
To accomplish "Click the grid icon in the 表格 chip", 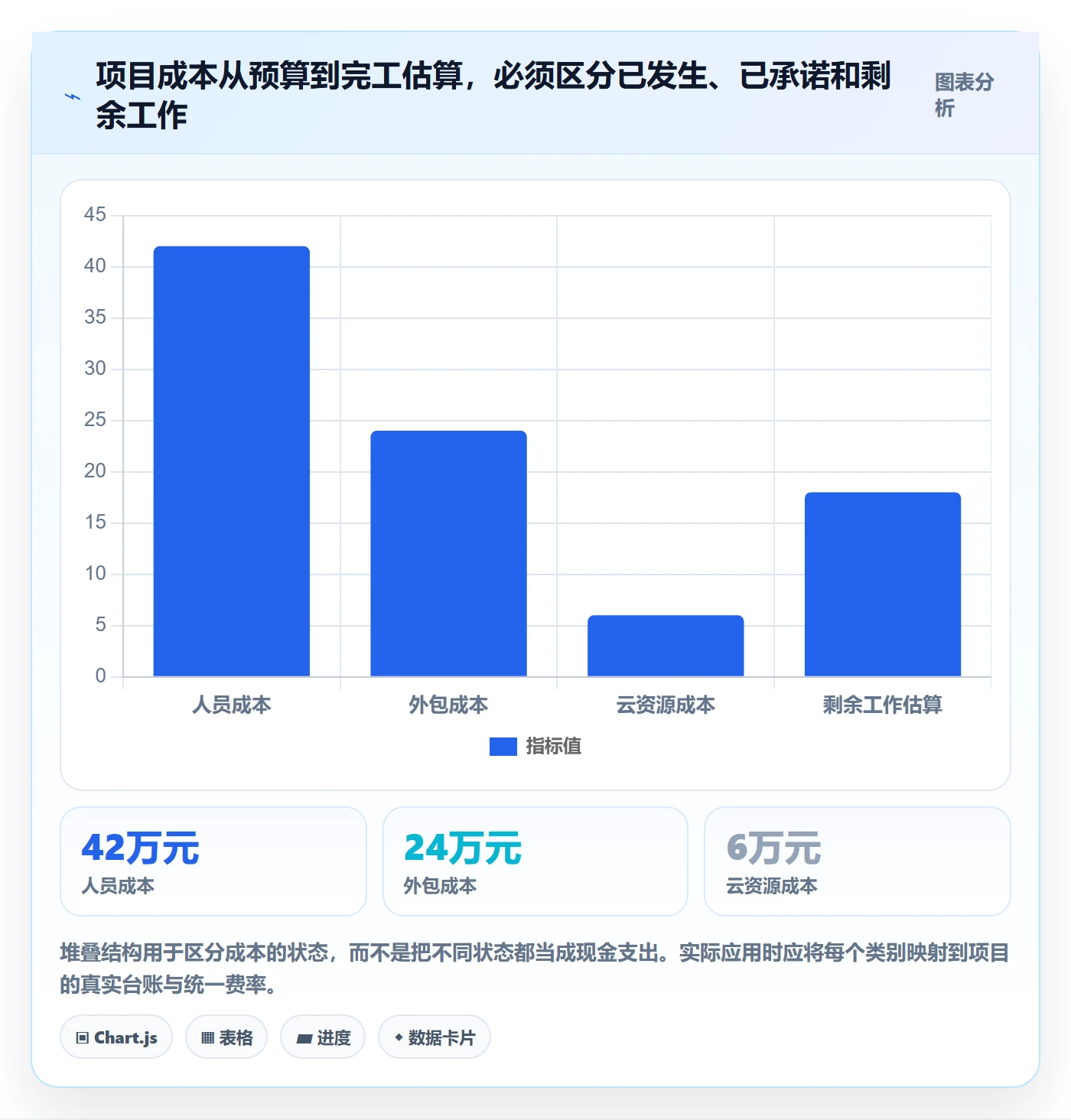I will tap(207, 1038).
